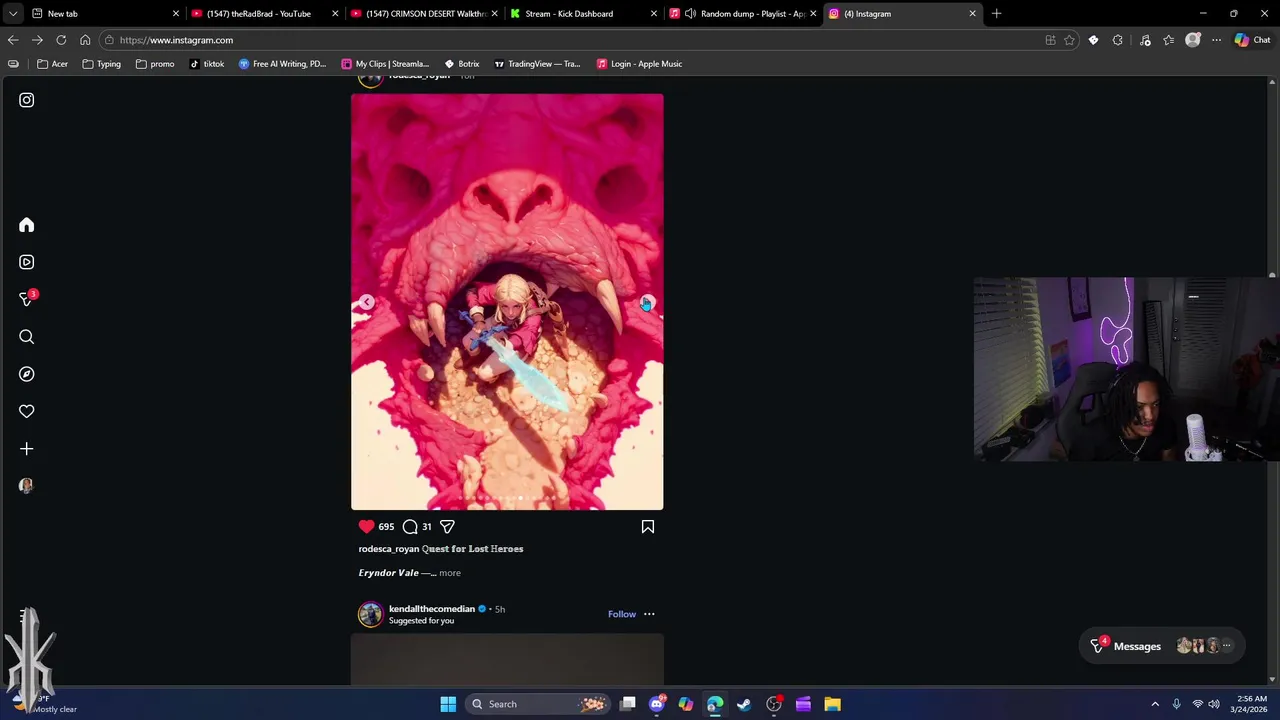Save post with bookmark icon
This screenshot has width=1280, height=720.
(x=648, y=527)
